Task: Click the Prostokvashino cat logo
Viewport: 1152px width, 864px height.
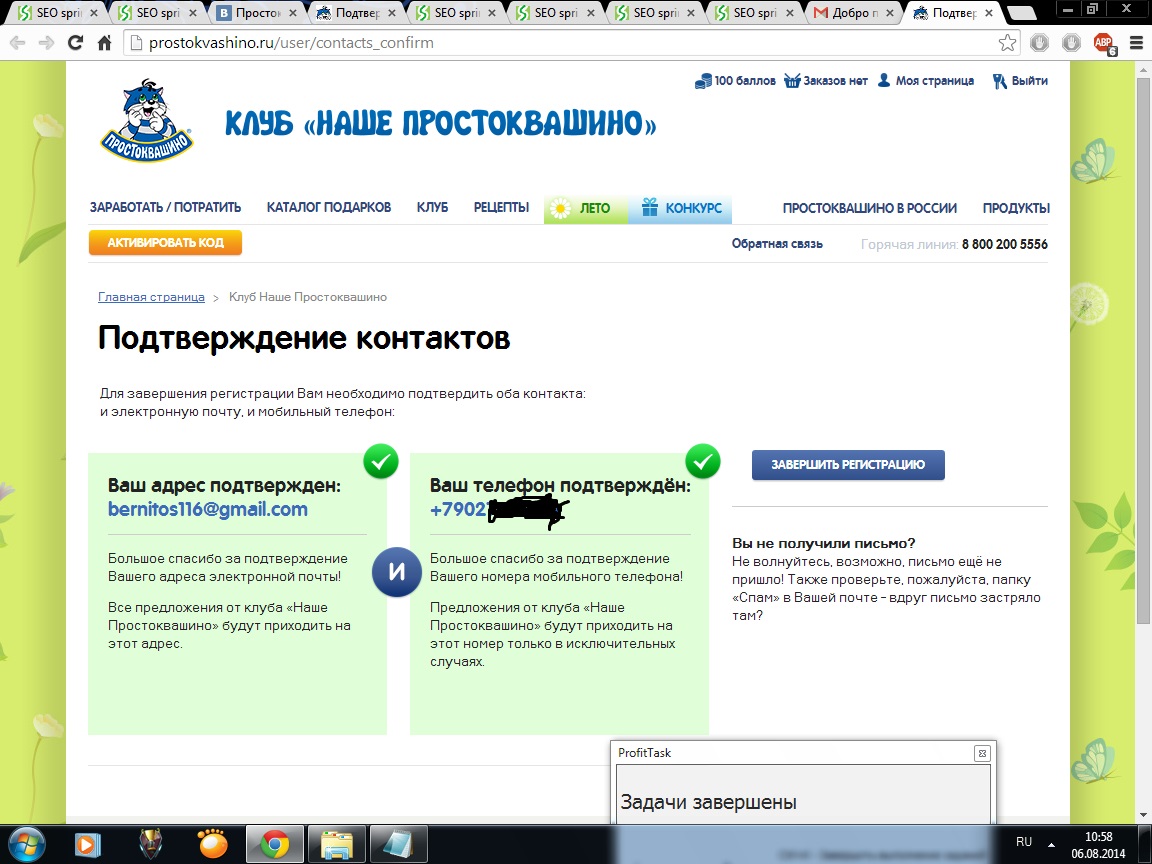Action: point(147,120)
